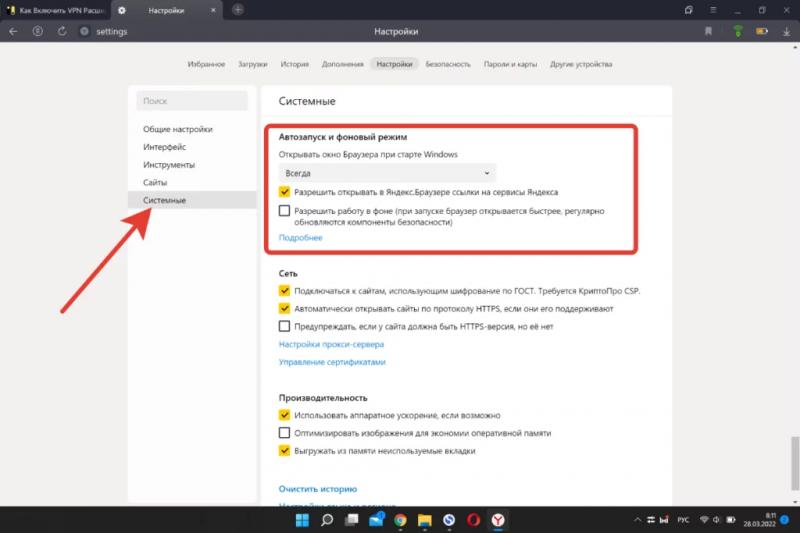800x533 pixels.
Task: Click the bookmark icon in the toolbar
Action: pyautogui.click(x=708, y=31)
